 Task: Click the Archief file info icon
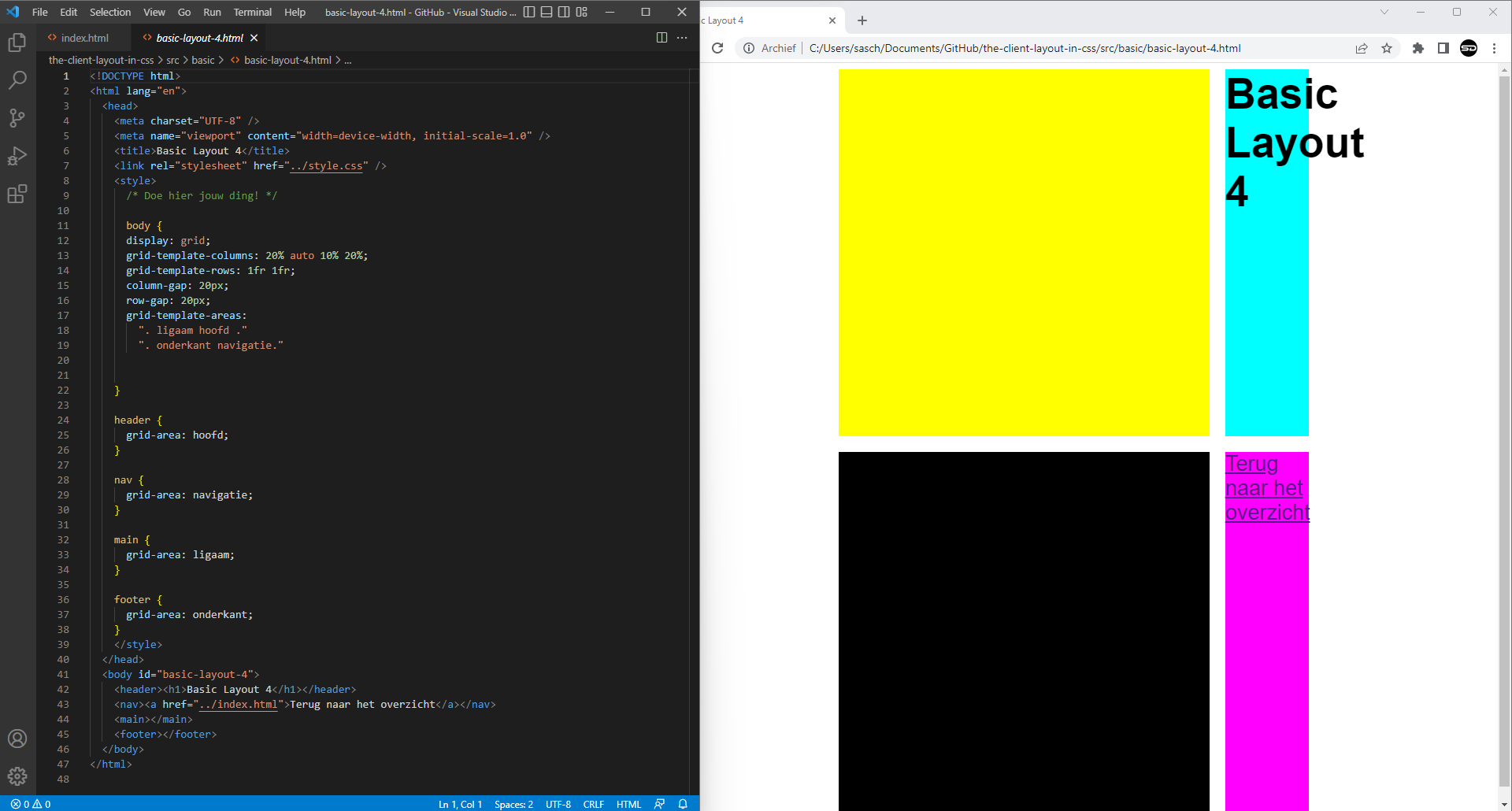pyautogui.click(x=749, y=48)
